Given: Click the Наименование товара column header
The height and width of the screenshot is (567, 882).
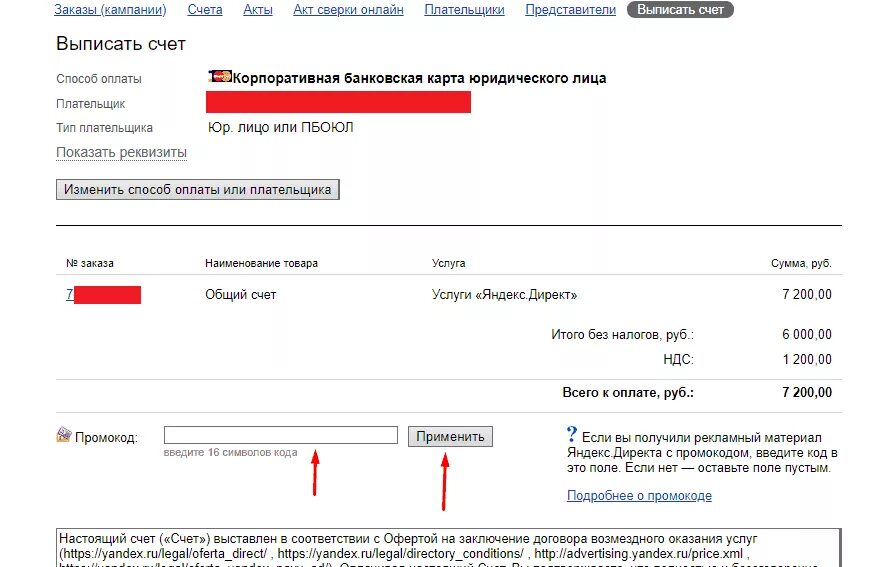Looking at the screenshot, I should pos(262,263).
